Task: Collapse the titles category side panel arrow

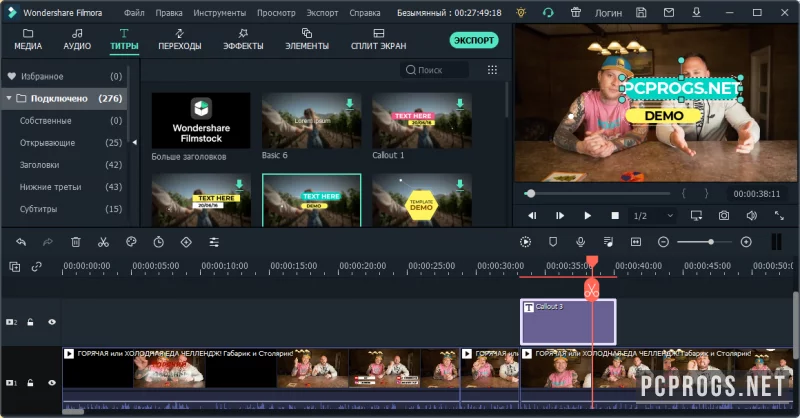Action: (134, 142)
